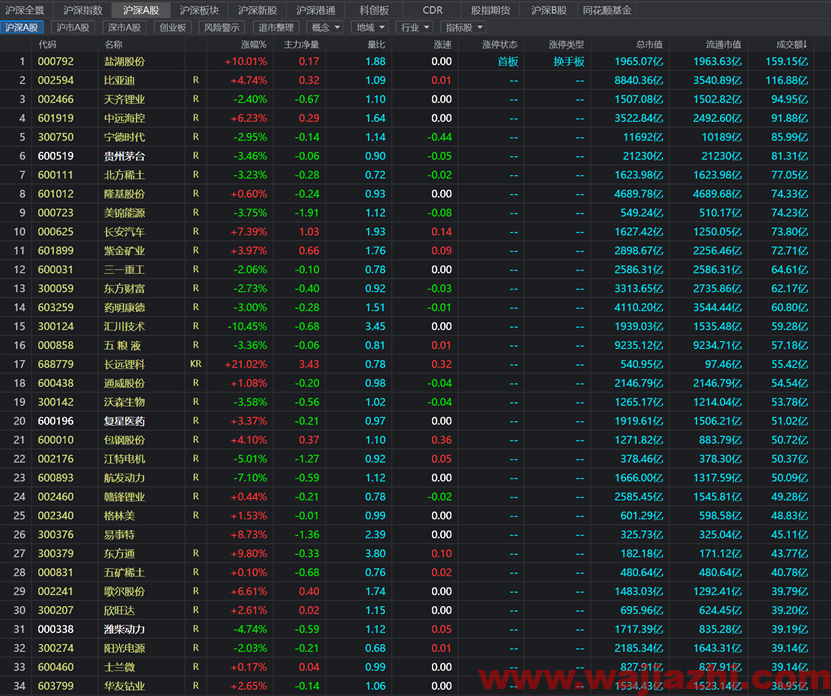Image resolution: width=831 pixels, height=696 pixels.
Task: Click the 涨停类型 column header
Action: [566, 45]
